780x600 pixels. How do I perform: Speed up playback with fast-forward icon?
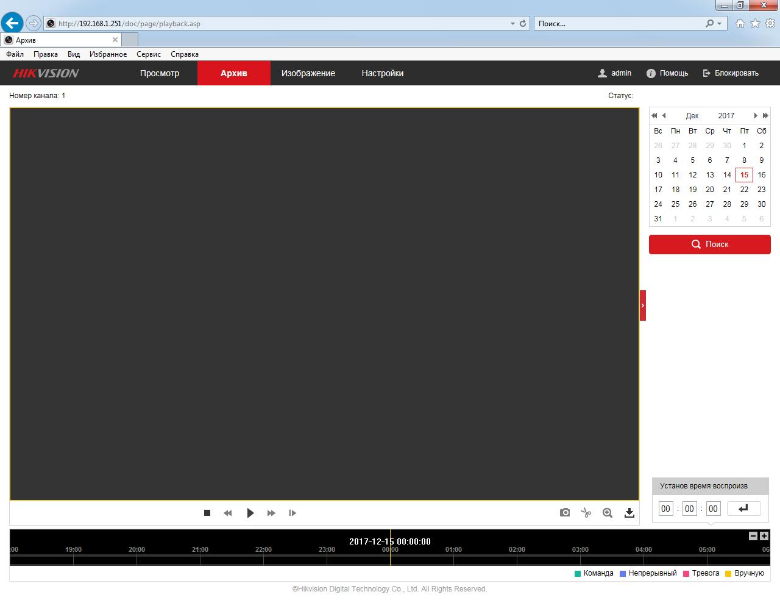pyautogui.click(x=271, y=512)
